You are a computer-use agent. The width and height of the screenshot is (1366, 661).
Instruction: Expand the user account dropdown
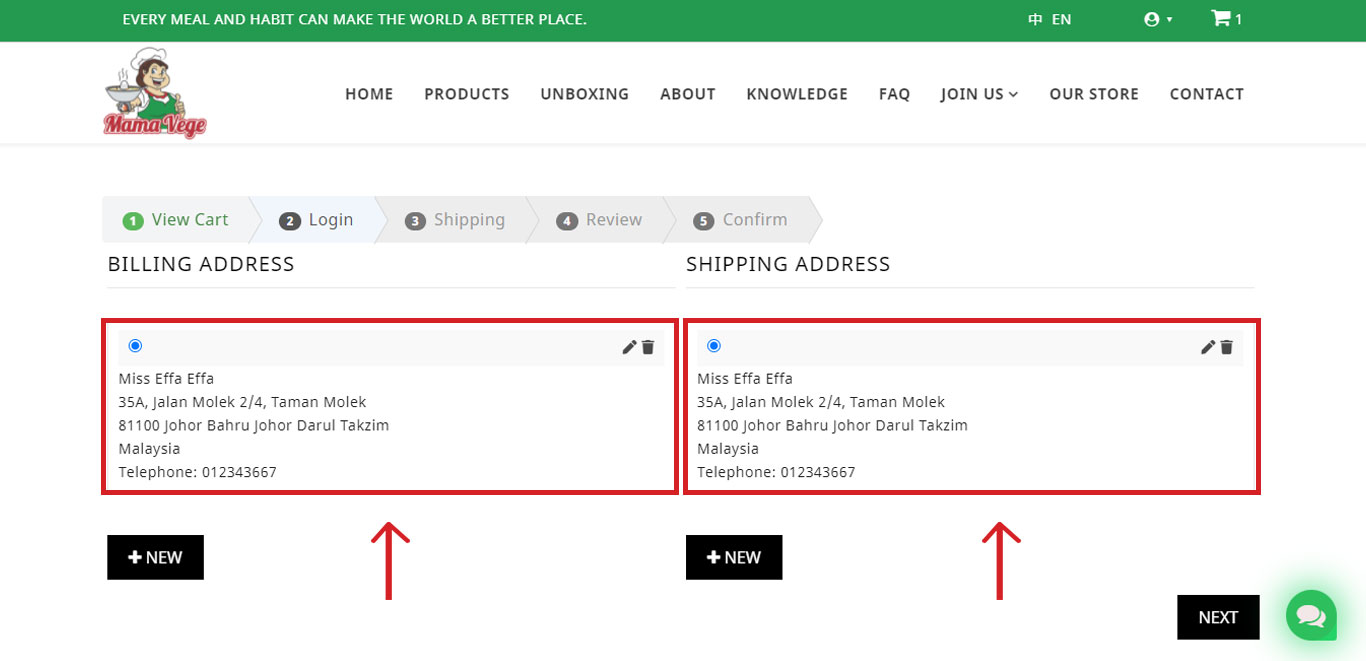tap(1158, 19)
